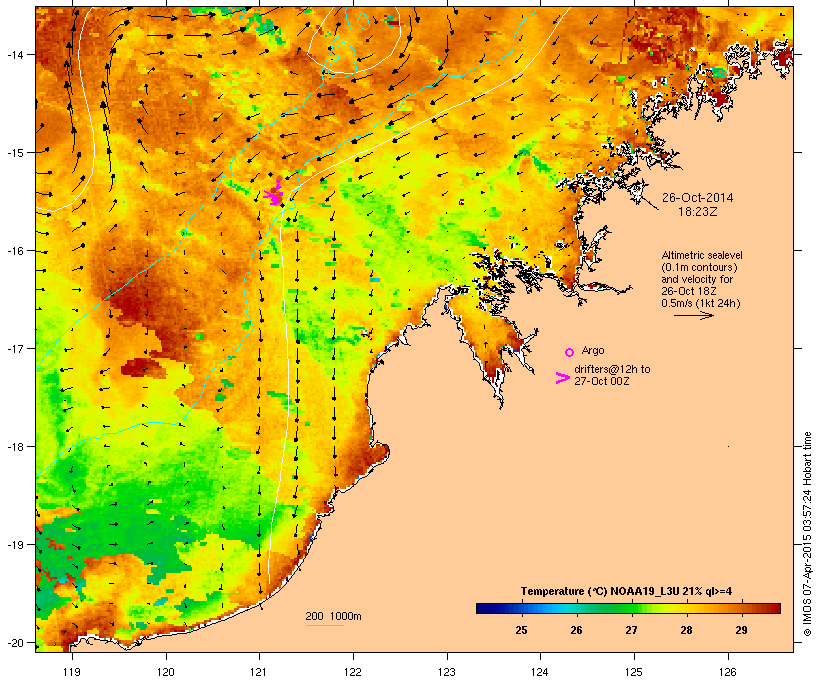Image resolution: width=820 pixels, height=680 pixels.
Task: Click longitude label 122
Action: point(353,672)
